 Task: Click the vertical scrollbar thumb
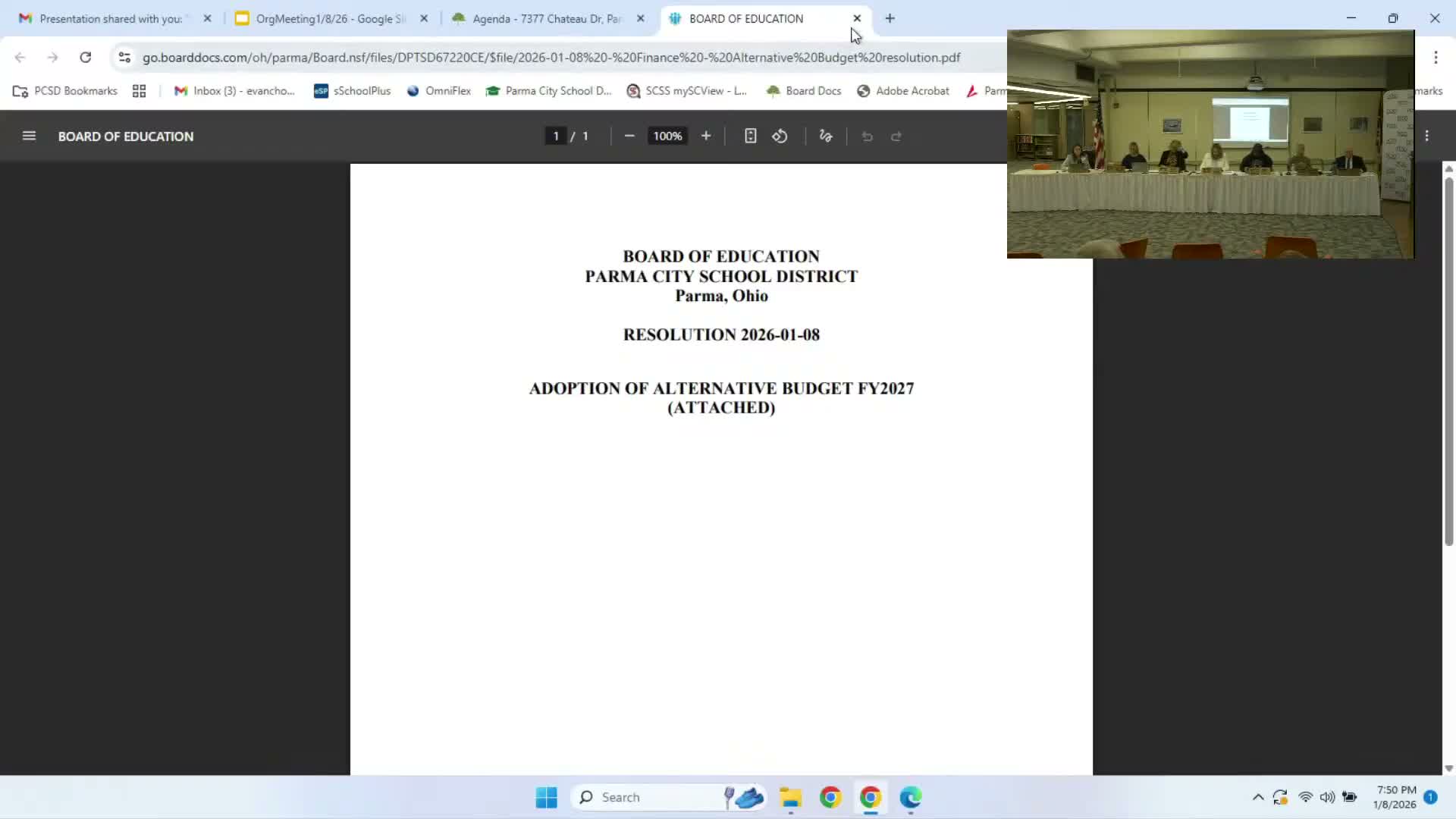1448,360
